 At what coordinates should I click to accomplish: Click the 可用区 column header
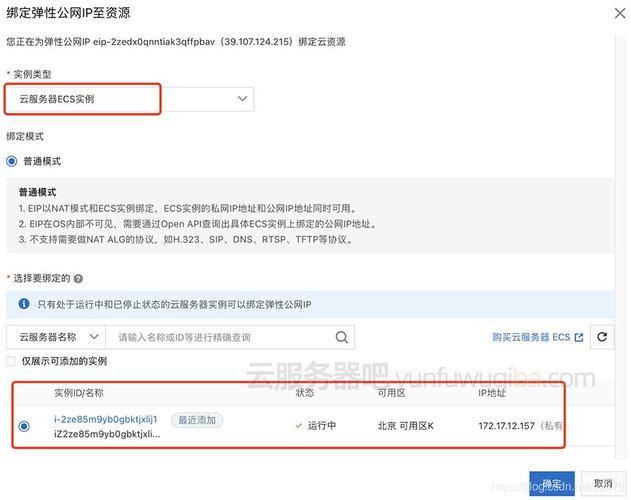click(391, 393)
